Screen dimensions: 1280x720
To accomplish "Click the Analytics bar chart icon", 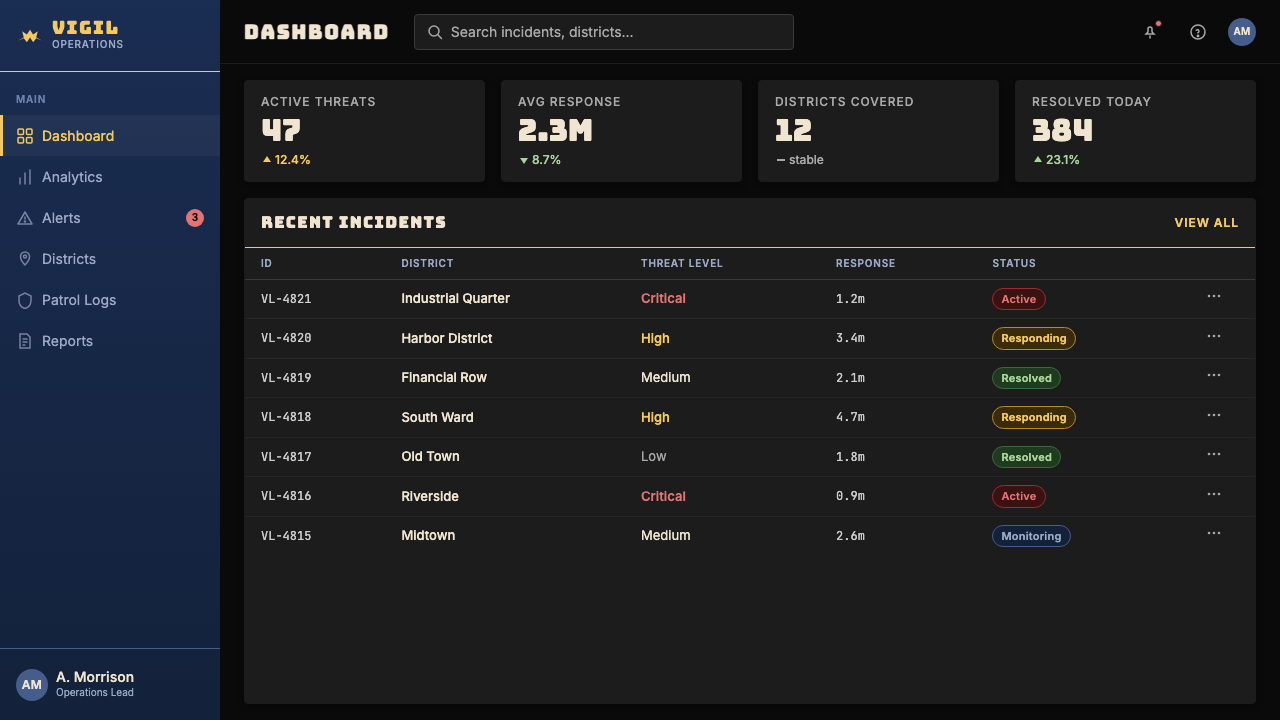I will pos(25,177).
